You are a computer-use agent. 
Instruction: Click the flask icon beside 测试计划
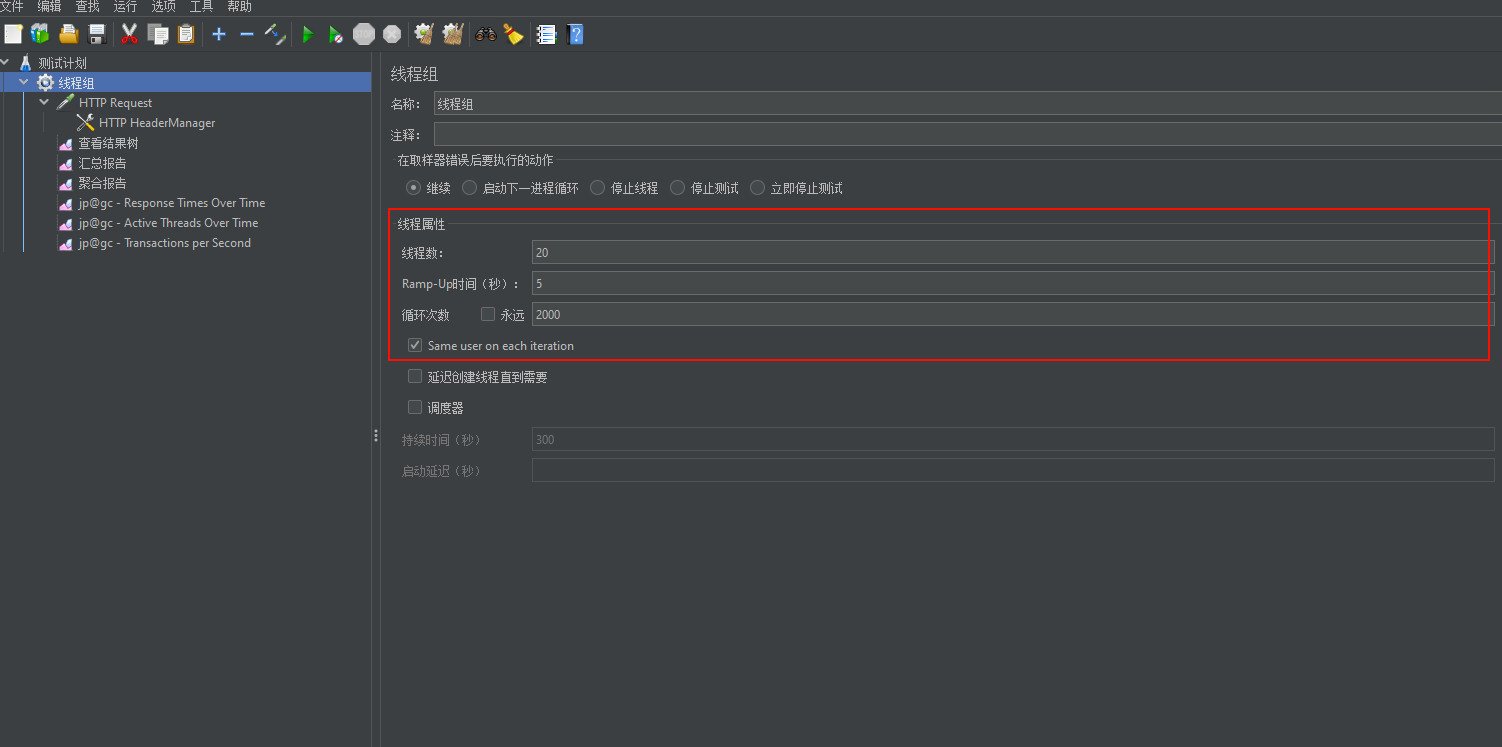tap(26, 63)
